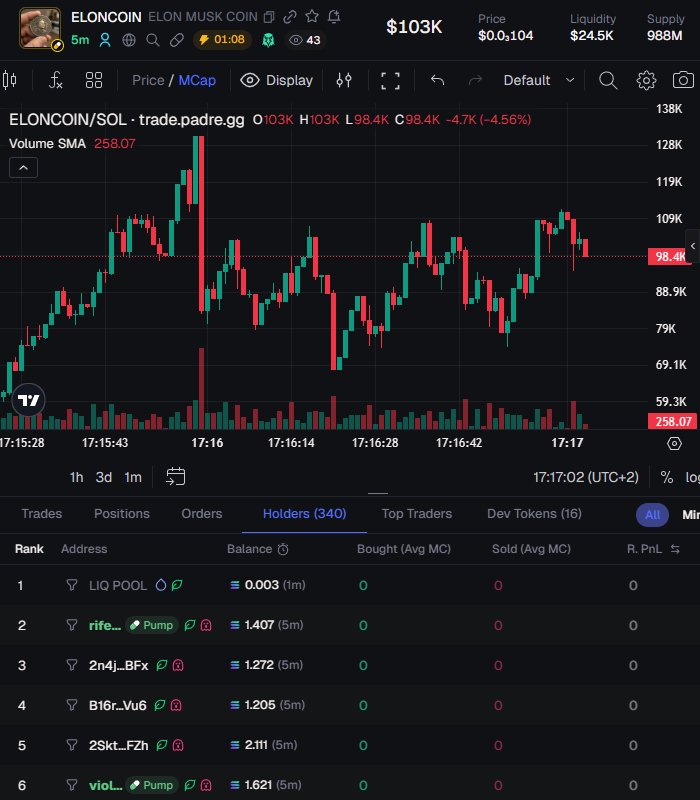Open the Orders tab
This screenshot has height=800, width=700.
(202, 513)
